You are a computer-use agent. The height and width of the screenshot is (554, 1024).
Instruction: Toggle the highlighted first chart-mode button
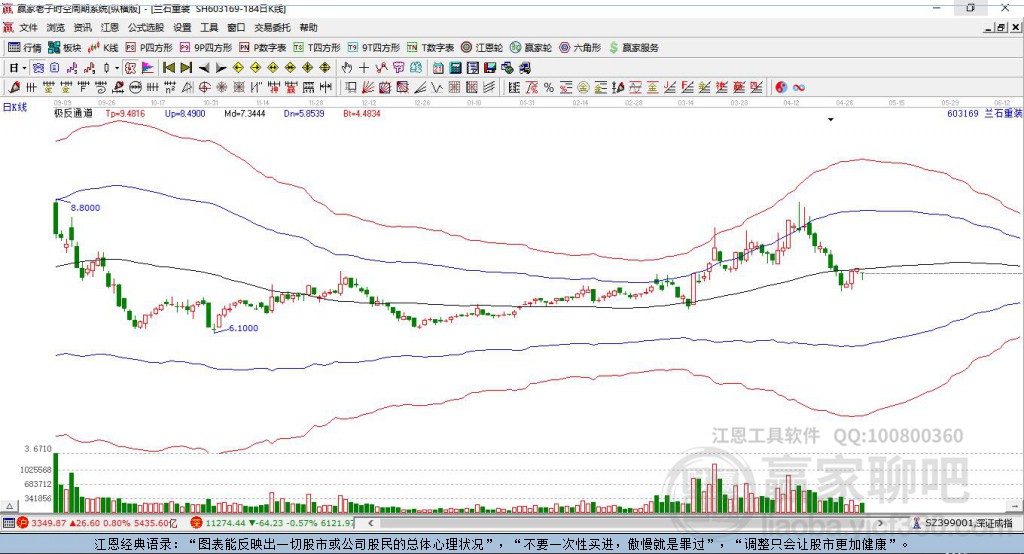tap(38, 68)
